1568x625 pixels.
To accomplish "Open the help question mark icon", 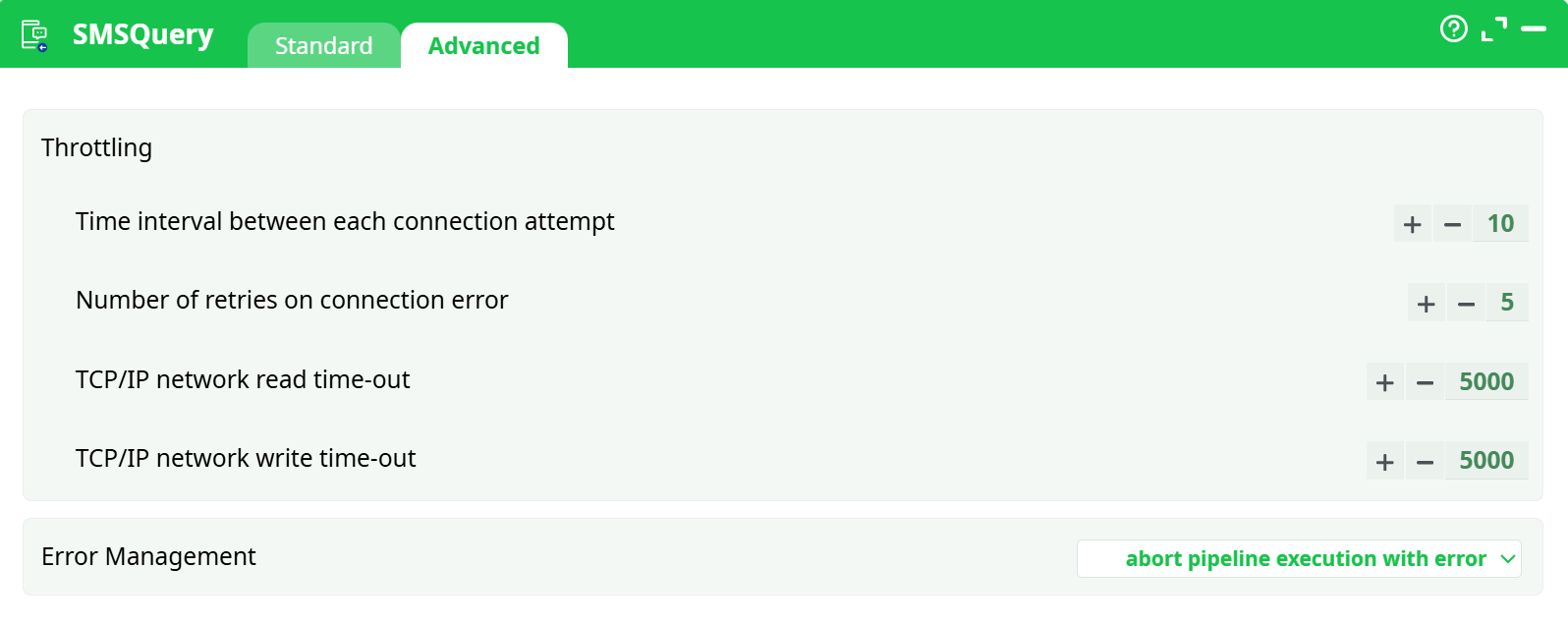I will (x=1453, y=29).
